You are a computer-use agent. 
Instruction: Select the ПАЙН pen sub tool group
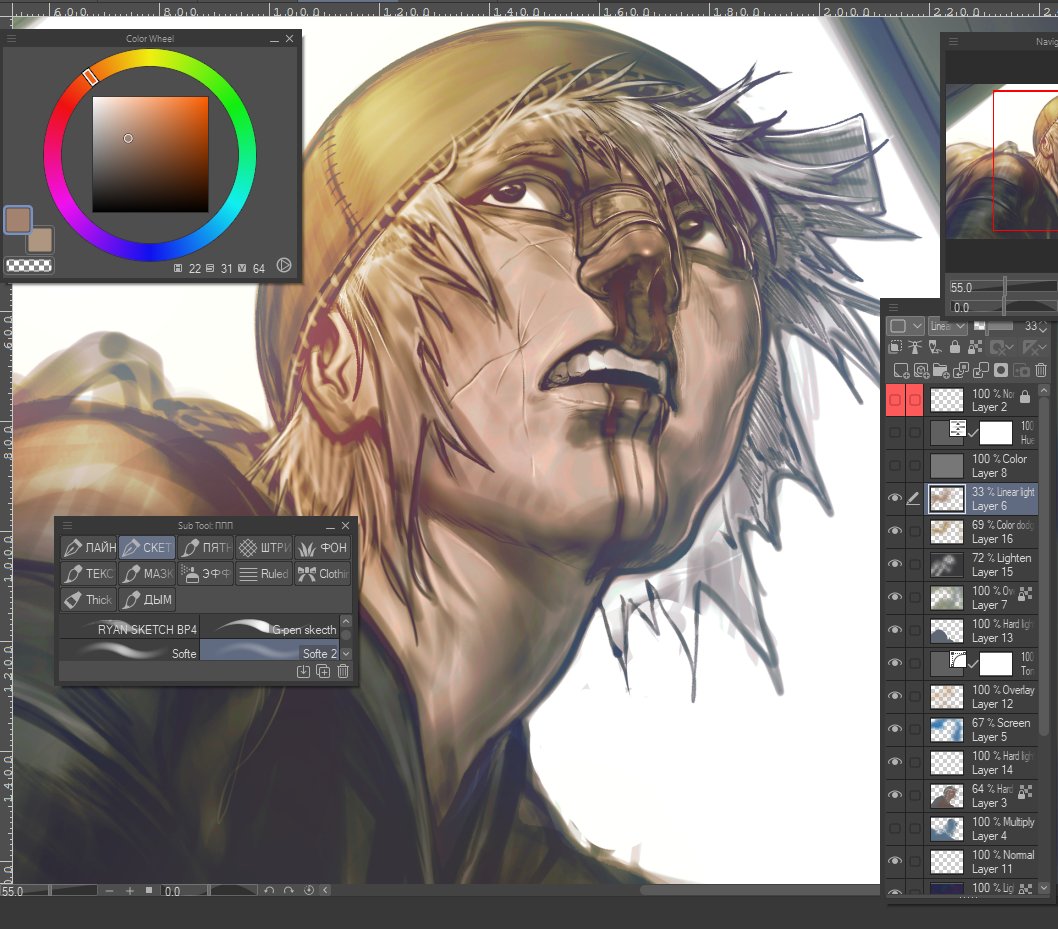(x=89, y=547)
